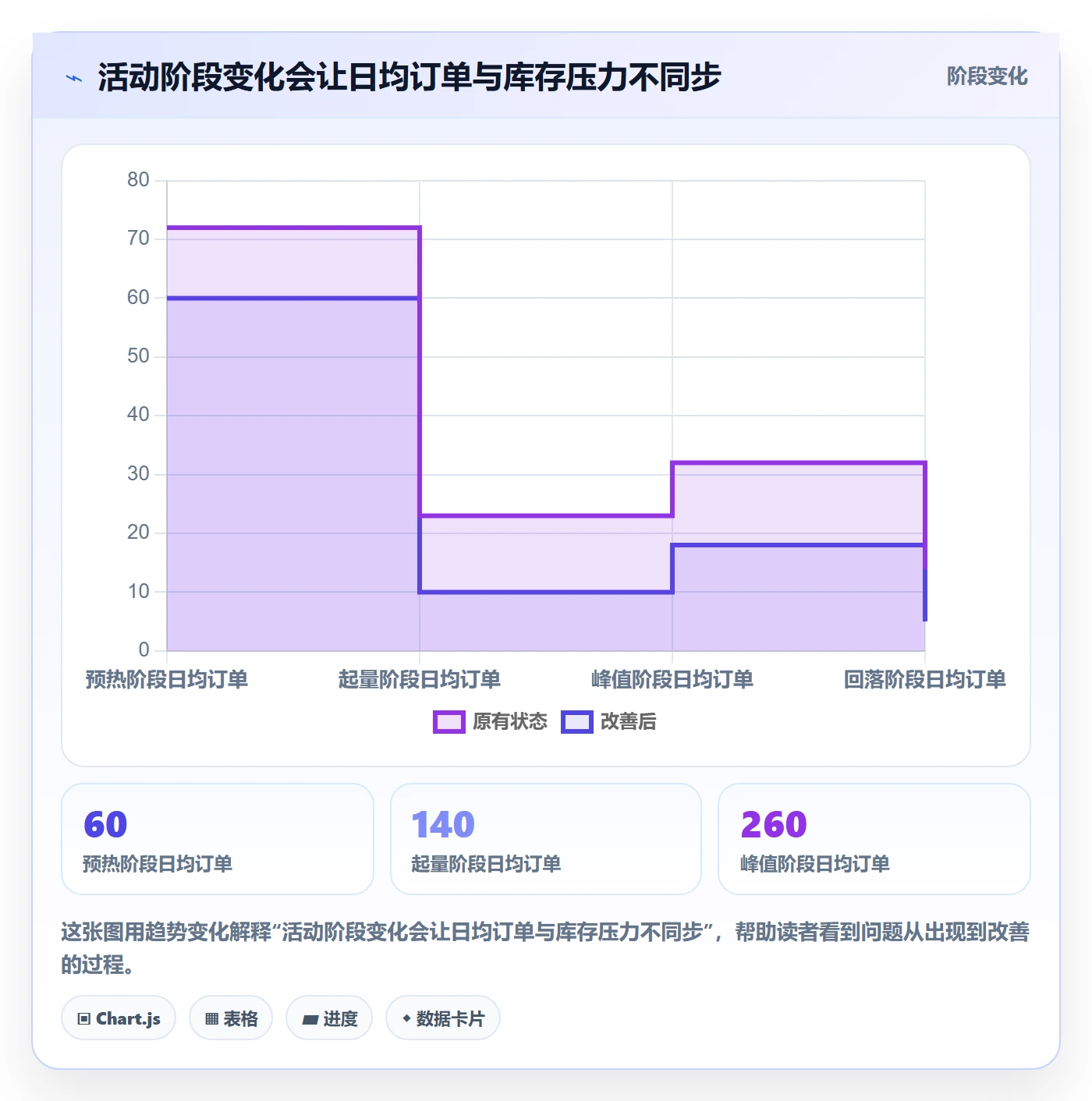Image resolution: width=1092 pixels, height=1101 pixels.
Task: Click card label 峰值阶段日均订单 under 260
Action: [x=815, y=864]
